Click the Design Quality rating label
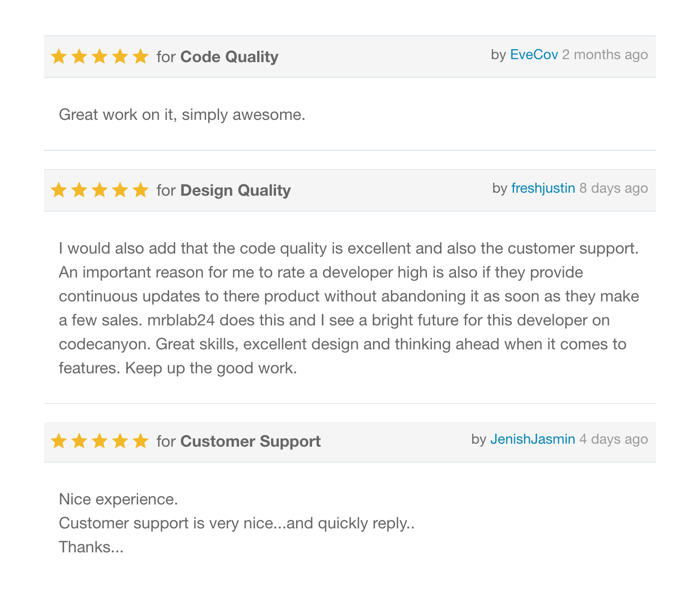The image size is (700, 612). pos(235,190)
